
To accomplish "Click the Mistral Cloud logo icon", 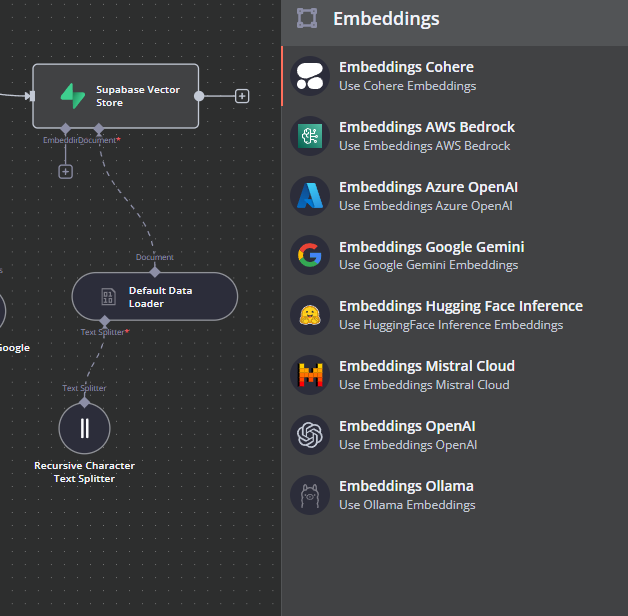I will [310, 375].
